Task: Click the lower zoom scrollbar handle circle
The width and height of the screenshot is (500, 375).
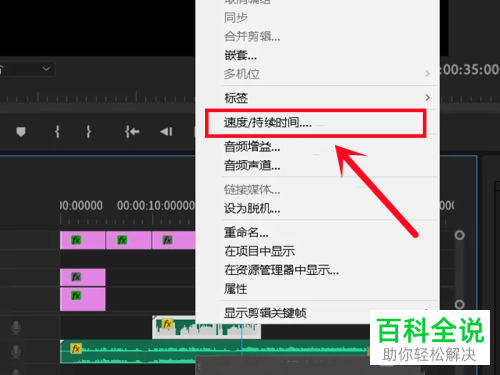Action: click(460, 304)
